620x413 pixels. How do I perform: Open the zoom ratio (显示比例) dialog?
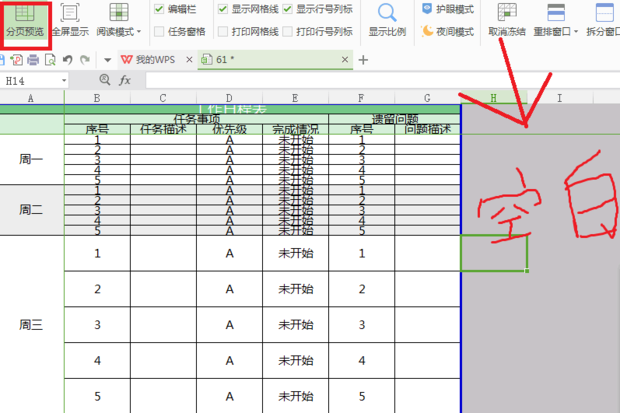coord(387,21)
